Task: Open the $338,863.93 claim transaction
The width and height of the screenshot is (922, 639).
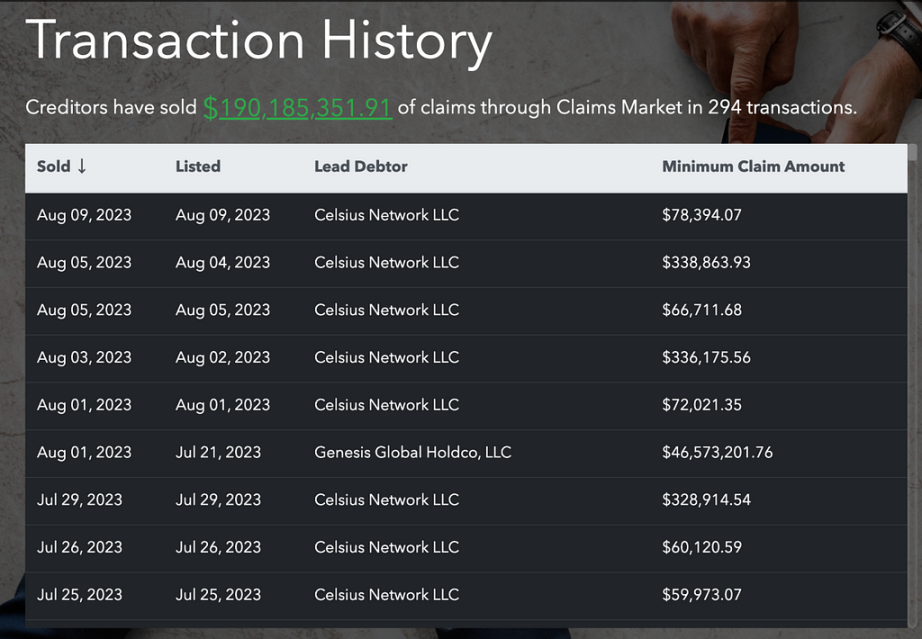Action: click(x=706, y=263)
